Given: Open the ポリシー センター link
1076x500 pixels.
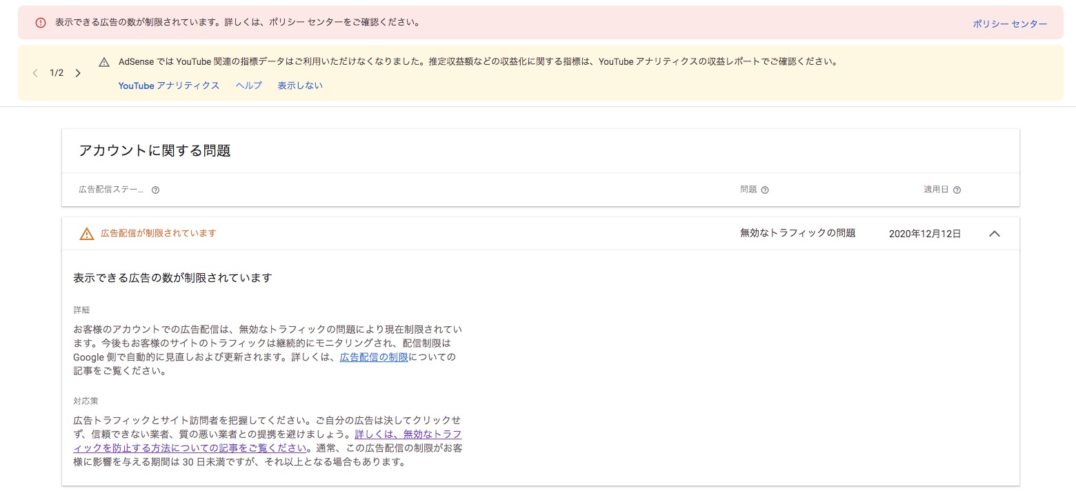Looking at the screenshot, I should click(1009, 23).
